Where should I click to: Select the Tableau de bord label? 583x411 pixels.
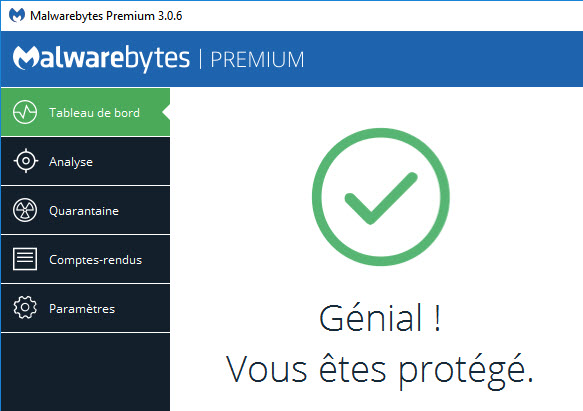[94, 113]
